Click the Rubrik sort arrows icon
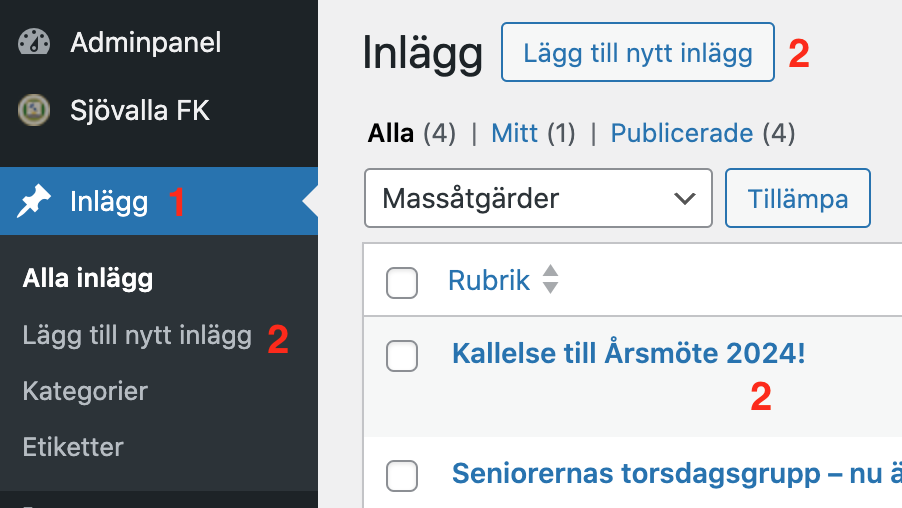 549,280
